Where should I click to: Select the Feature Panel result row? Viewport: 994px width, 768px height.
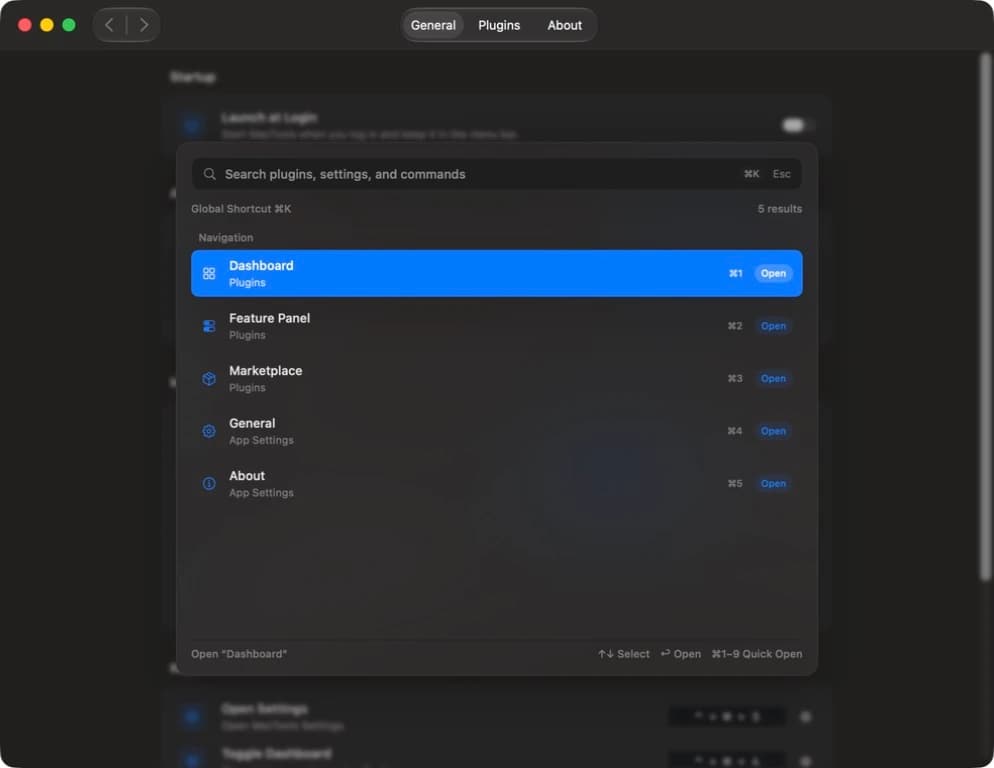pos(496,326)
